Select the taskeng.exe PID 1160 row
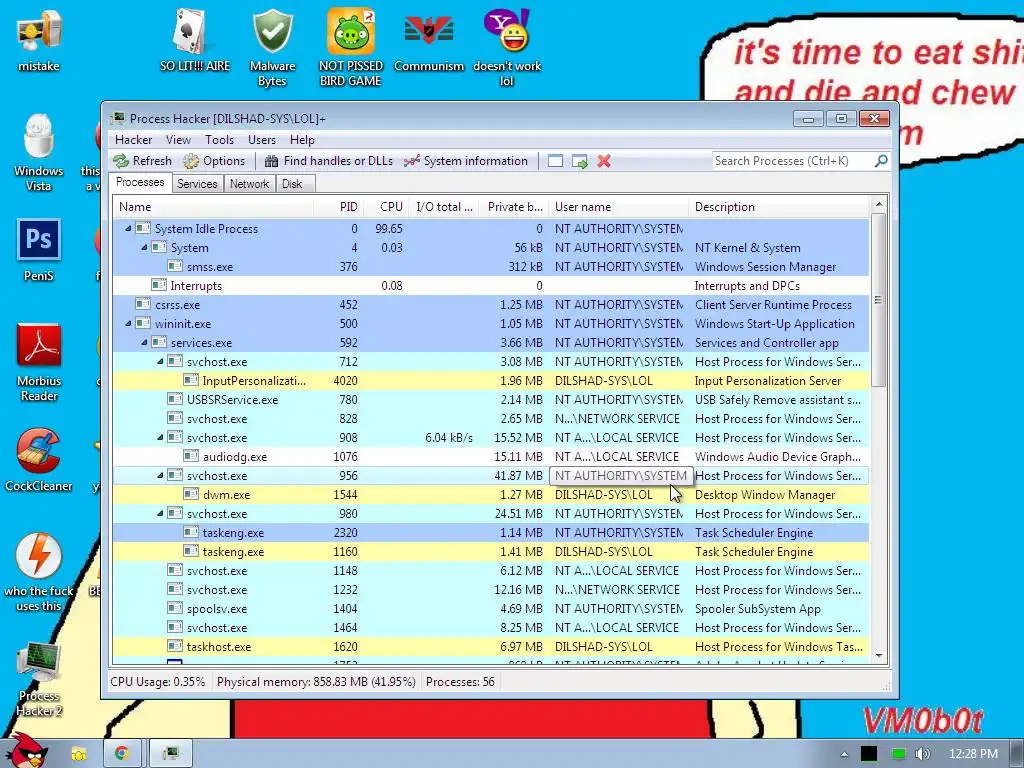1024x768 pixels. [x=490, y=552]
